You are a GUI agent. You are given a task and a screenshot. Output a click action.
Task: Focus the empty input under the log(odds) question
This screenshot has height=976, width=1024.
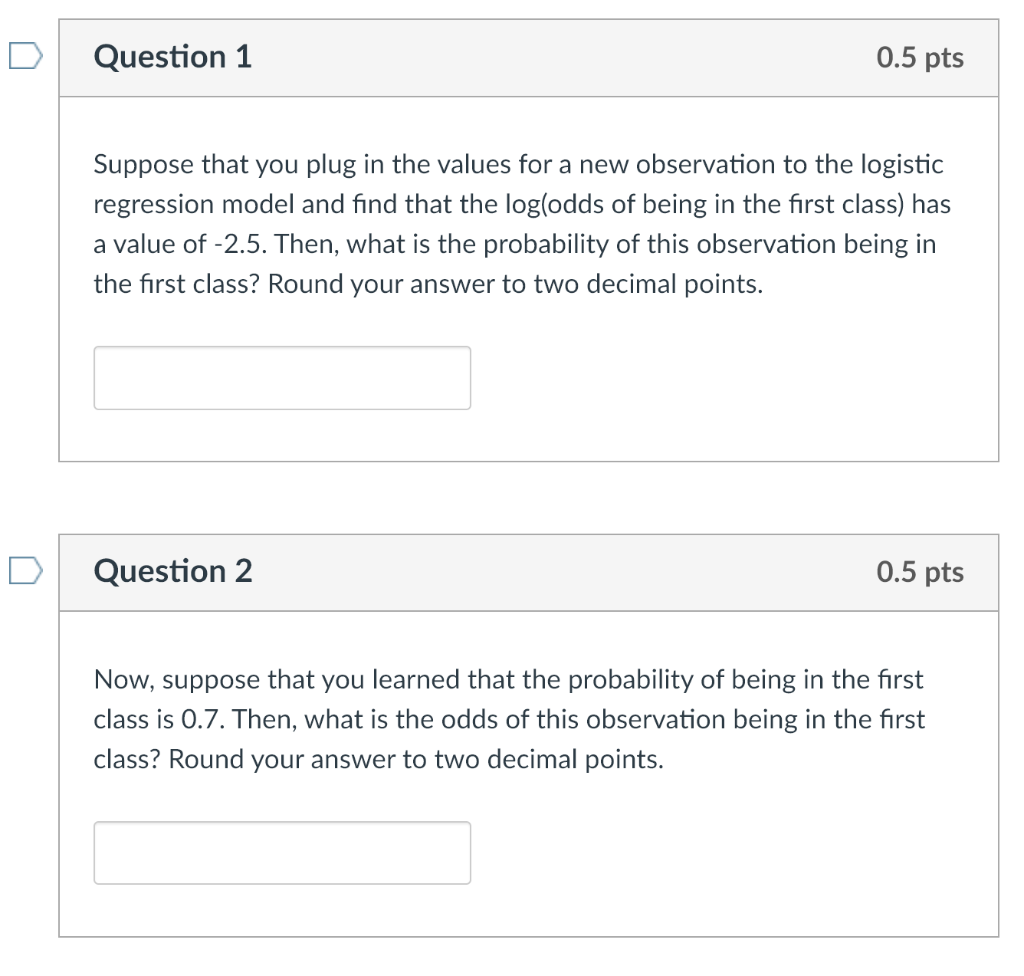pos(282,377)
